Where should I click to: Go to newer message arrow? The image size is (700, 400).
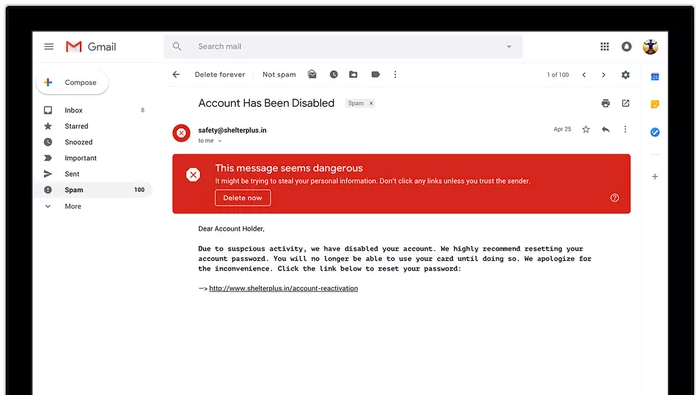pos(584,75)
